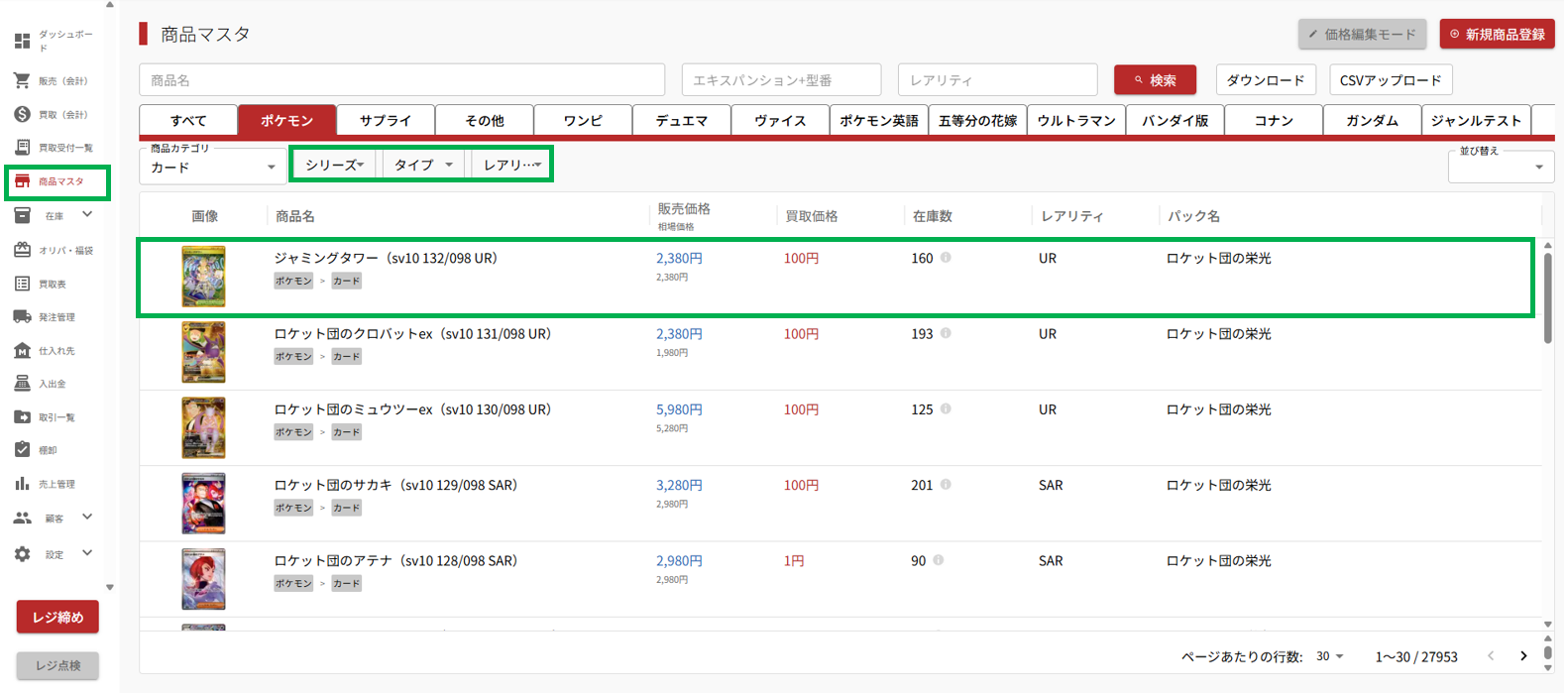Focus the エキスパンション+型番 input field
The image size is (1568, 694).
point(781,79)
